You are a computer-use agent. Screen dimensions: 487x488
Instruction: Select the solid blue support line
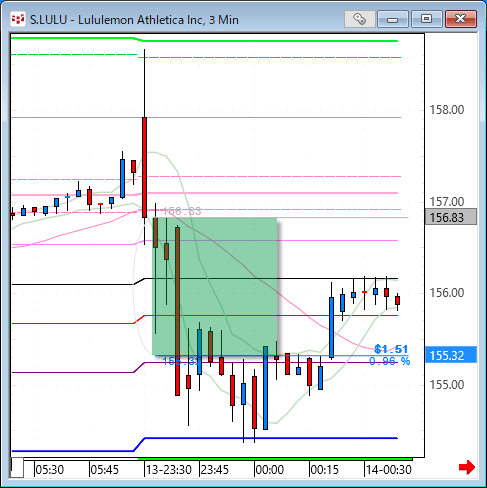(x=271, y=438)
